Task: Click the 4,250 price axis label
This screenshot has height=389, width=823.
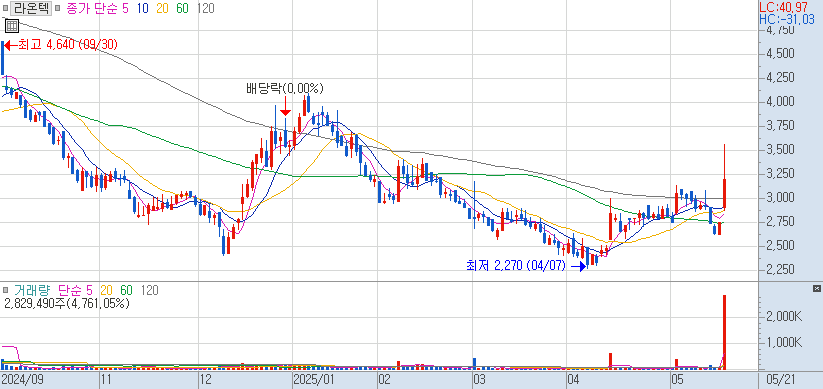Action: point(780,78)
